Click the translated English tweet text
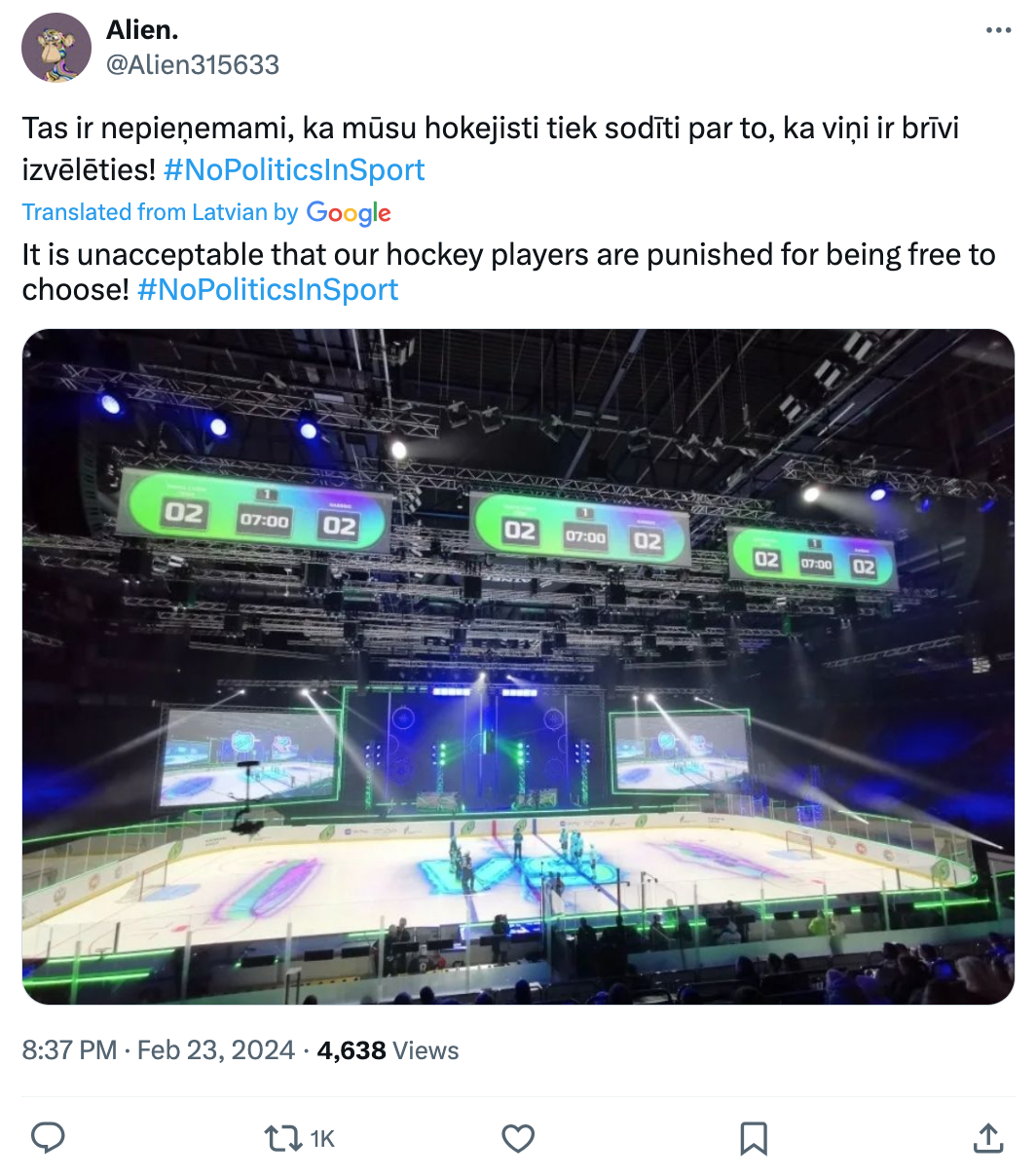 click(508, 255)
